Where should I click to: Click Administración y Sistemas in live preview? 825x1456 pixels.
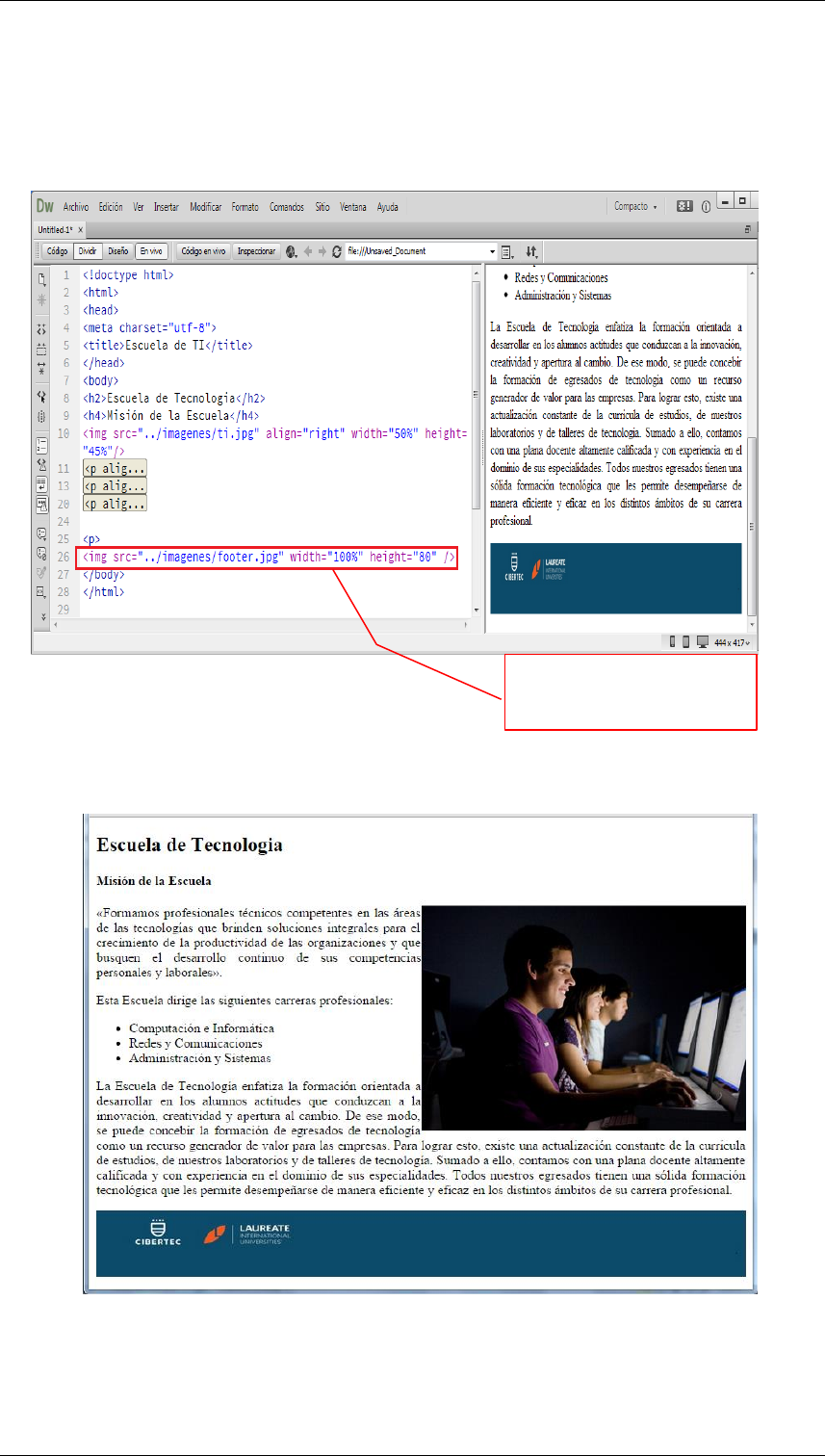tap(562, 296)
